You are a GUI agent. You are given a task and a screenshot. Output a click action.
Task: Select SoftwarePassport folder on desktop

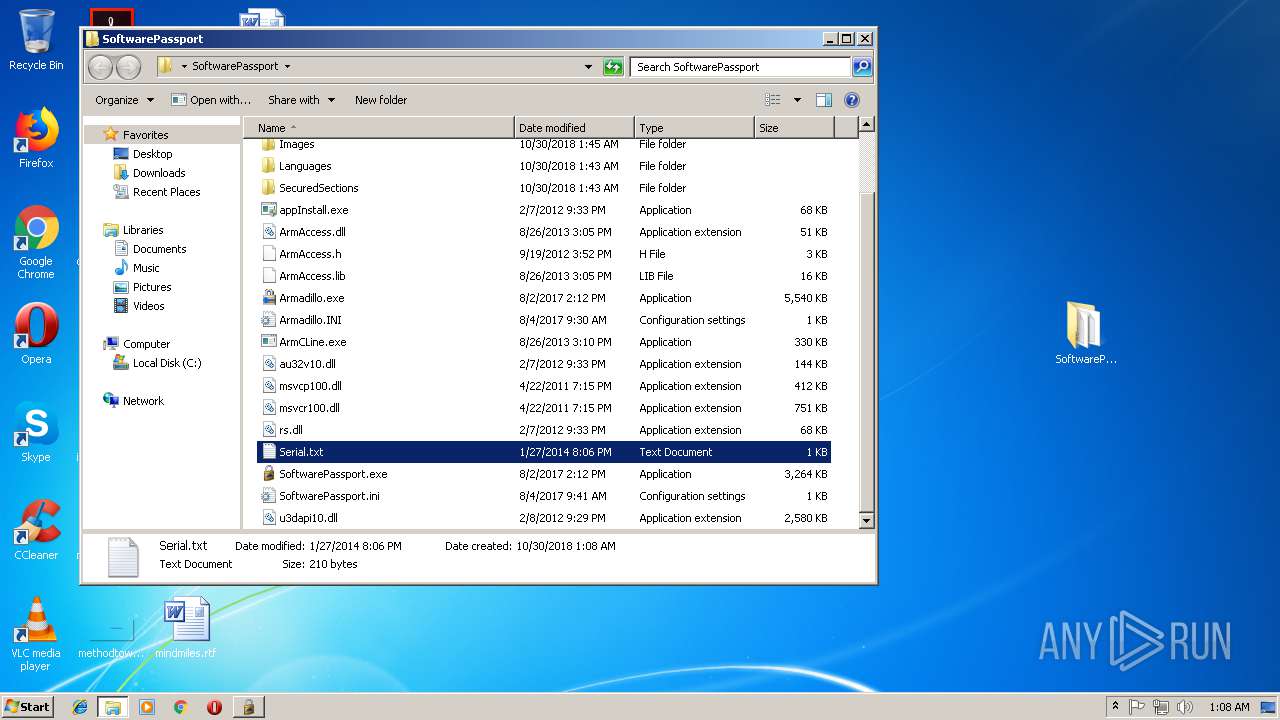pos(1085,333)
